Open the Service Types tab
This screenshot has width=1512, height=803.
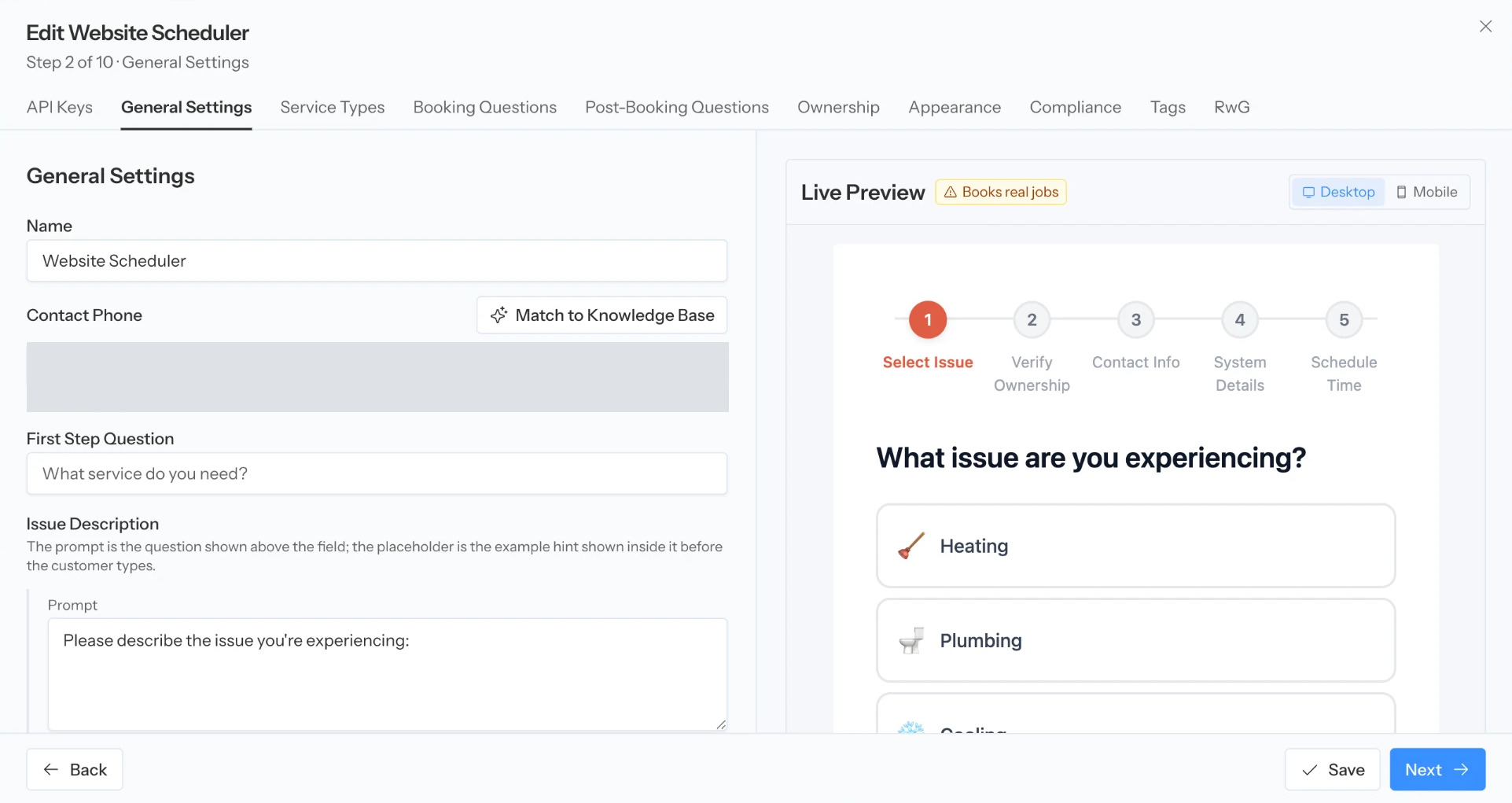(333, 107)
